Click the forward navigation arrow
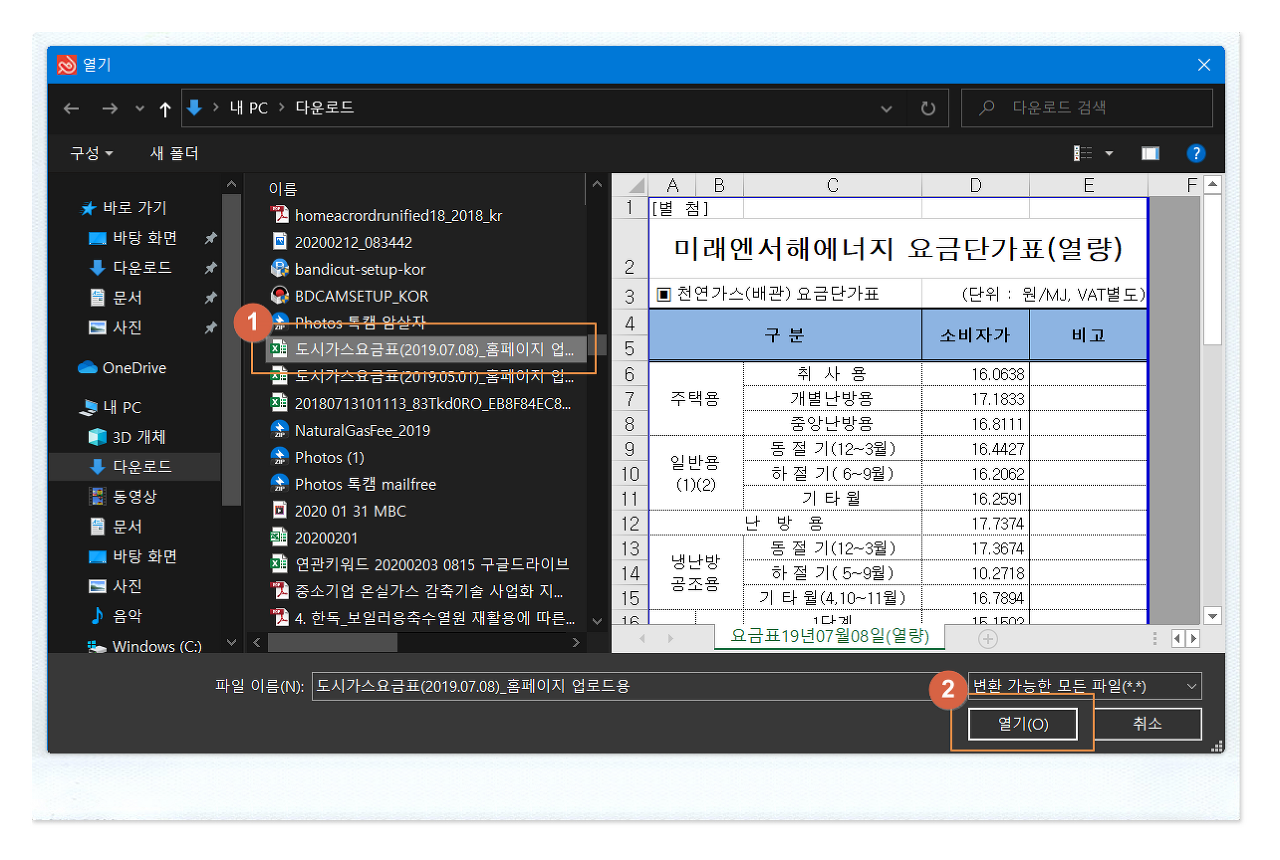 (x=109, y=108)
